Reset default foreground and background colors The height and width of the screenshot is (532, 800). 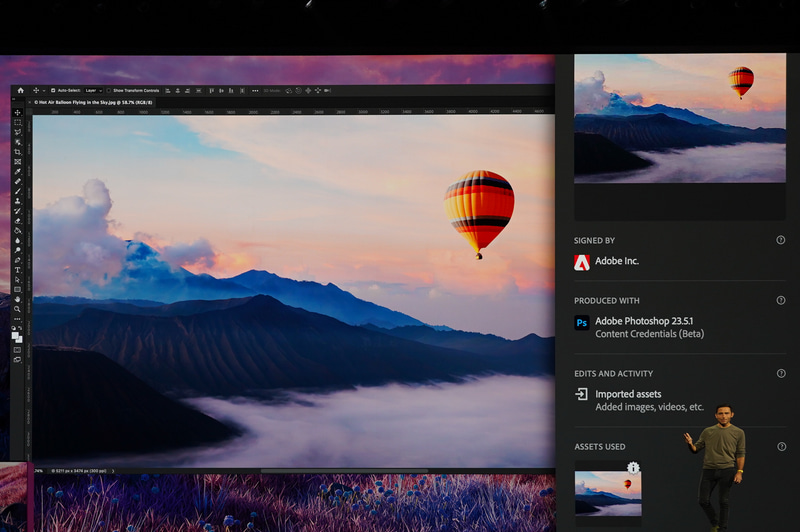(13, 328)
